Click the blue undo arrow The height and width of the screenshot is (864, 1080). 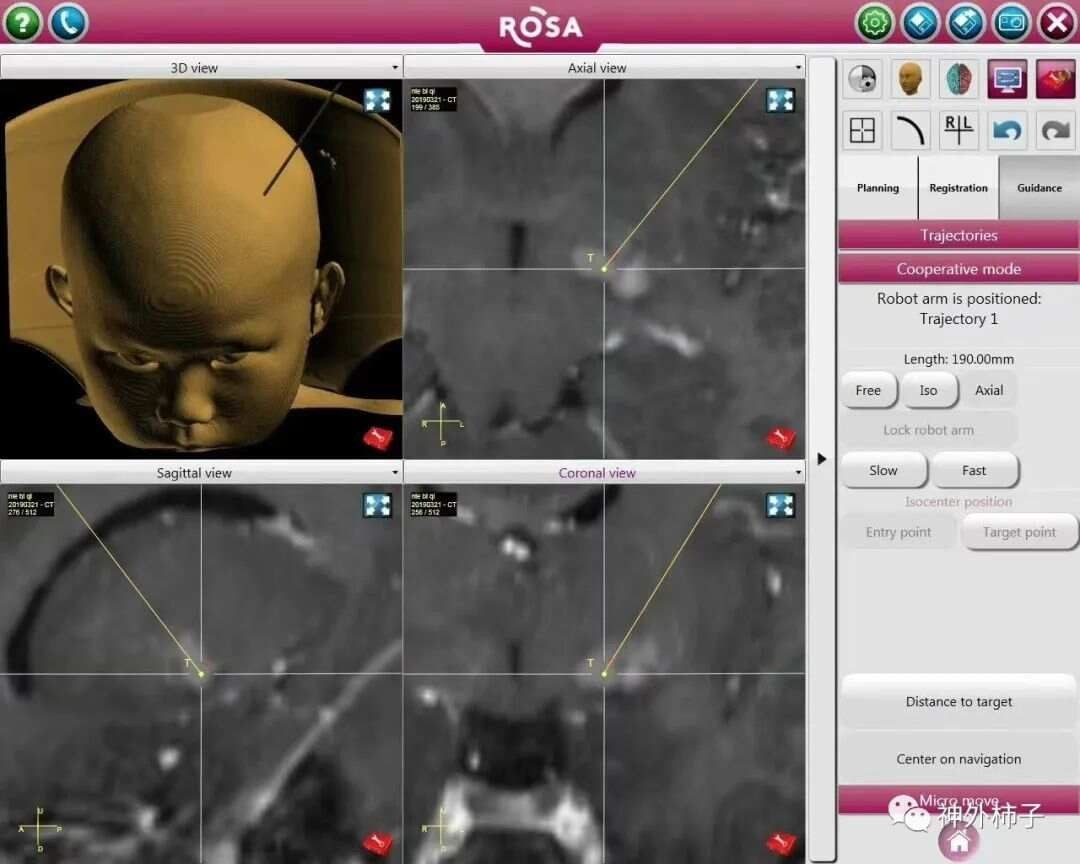pos(1007,131)
